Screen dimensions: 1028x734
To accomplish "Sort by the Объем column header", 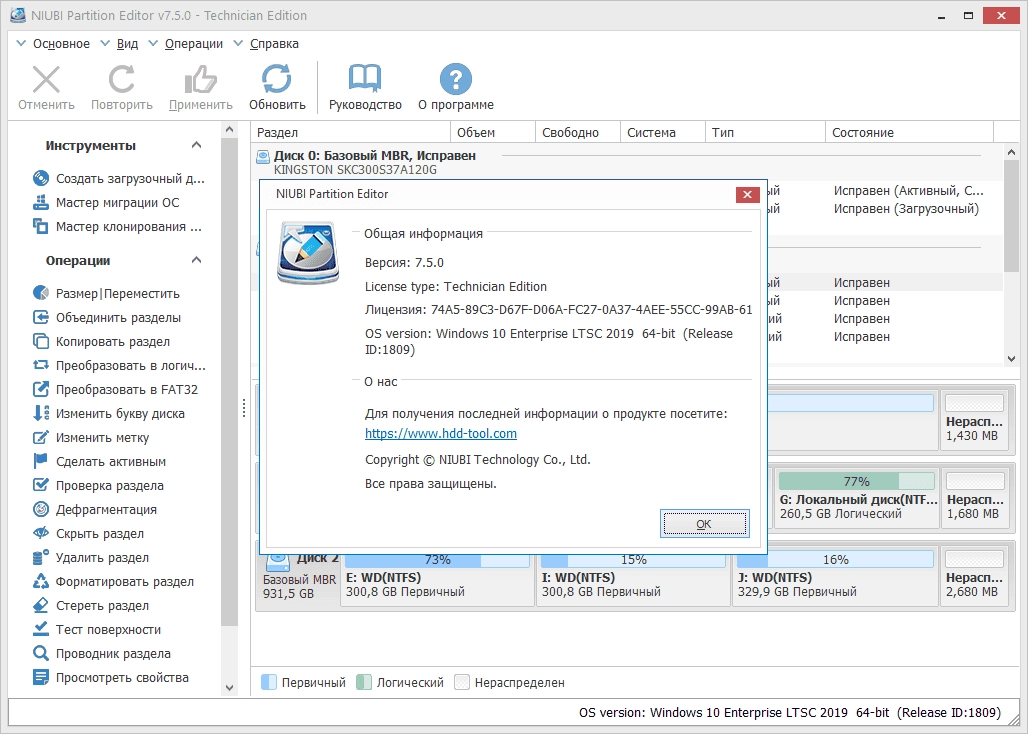I will click(x=493, y=132).
